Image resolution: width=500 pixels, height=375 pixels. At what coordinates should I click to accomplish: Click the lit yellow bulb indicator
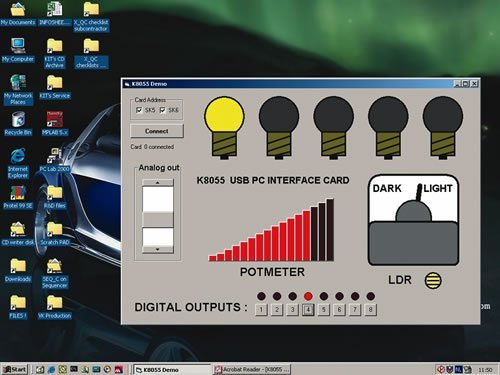pos(224,127)
